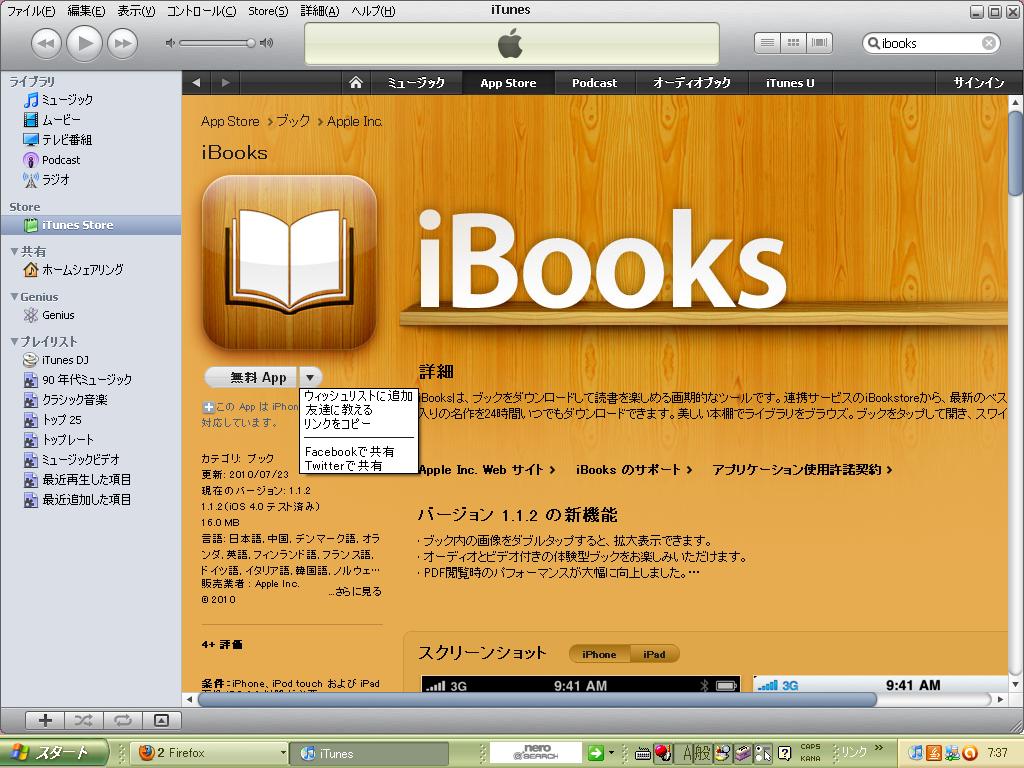Screen dimensions: 1024x768
Task: Open the ヘルプ(H) menu
Action: tap(374, 11)
